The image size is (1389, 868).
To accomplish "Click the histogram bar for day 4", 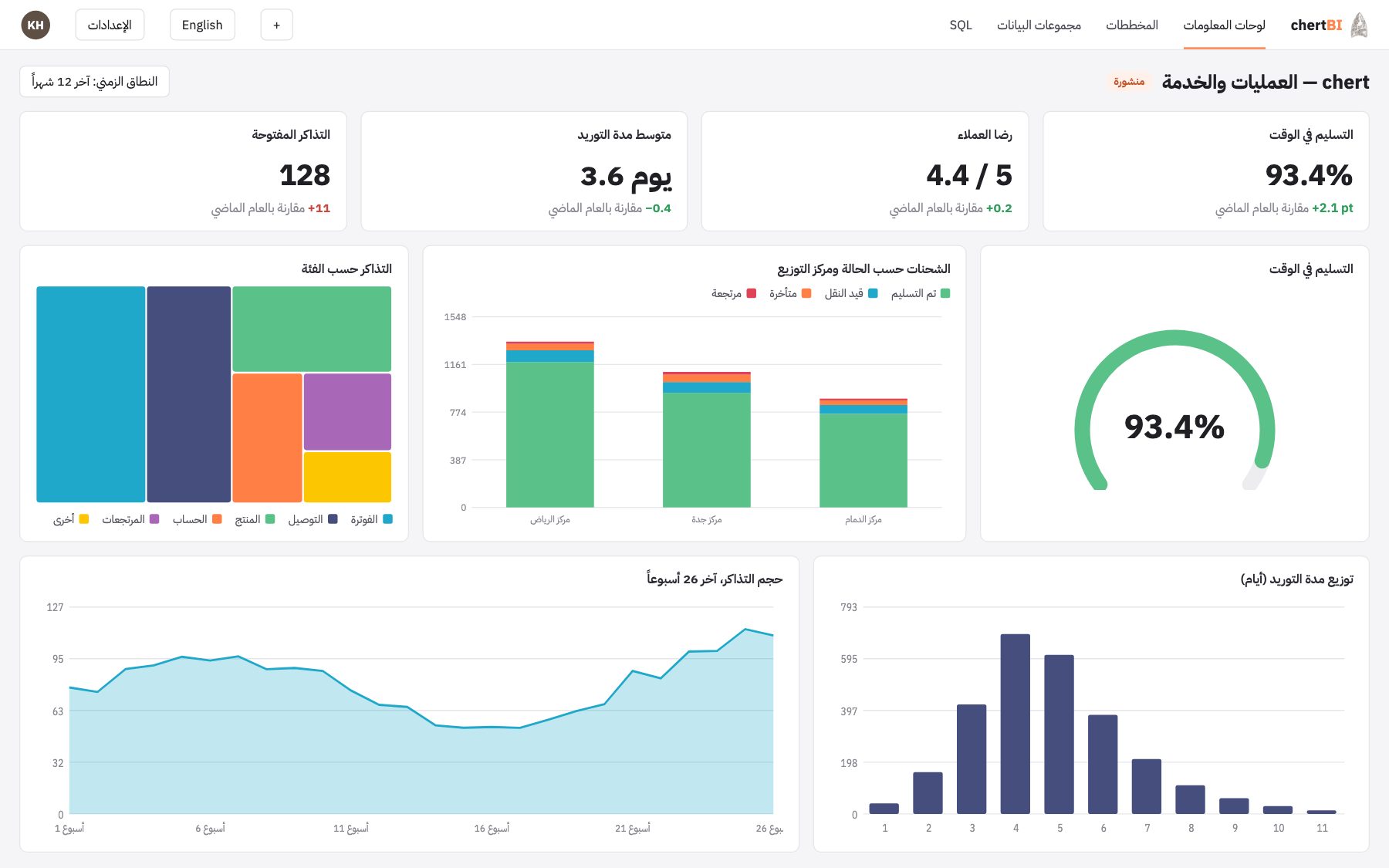I will click(1016, 724).
